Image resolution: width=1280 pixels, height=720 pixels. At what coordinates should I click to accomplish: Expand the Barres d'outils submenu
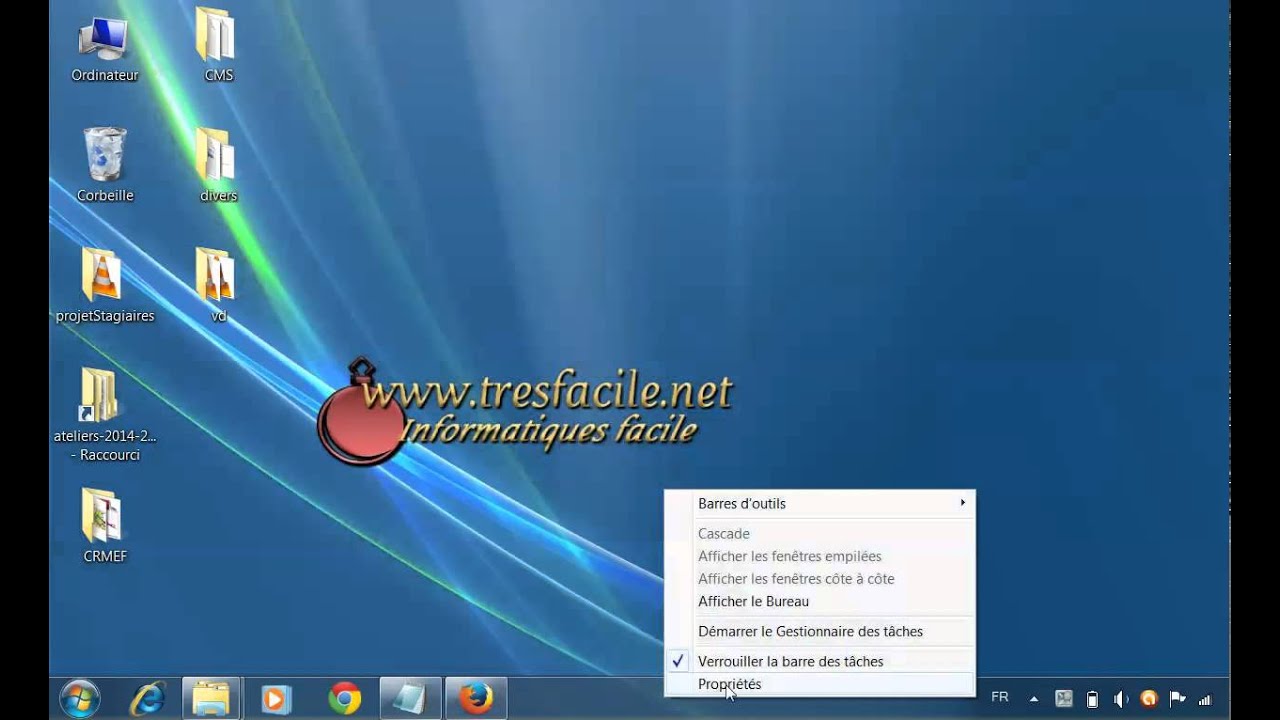coord(820,503)
